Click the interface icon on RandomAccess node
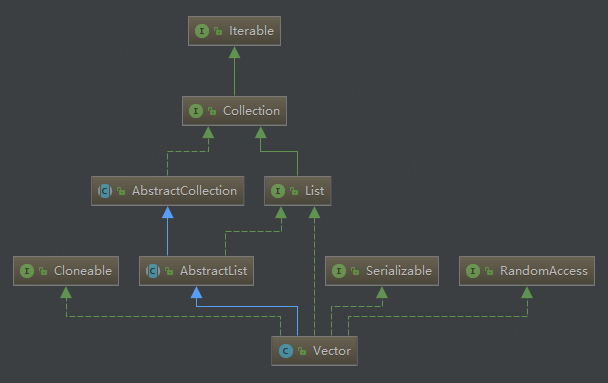This screenshot has height=383, width=608. pyautogui.click(x=473, y=271)
